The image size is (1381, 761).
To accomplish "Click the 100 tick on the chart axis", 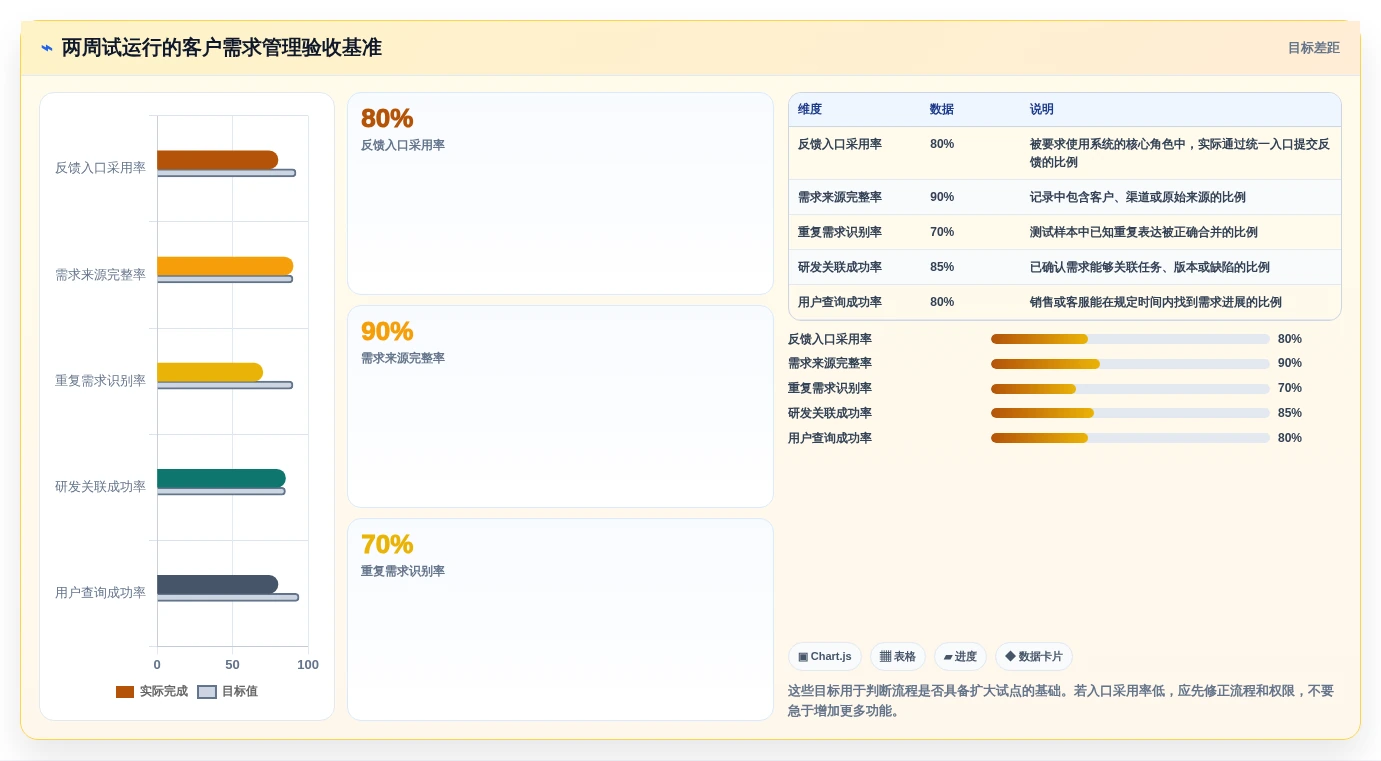I will click(308, 665).
